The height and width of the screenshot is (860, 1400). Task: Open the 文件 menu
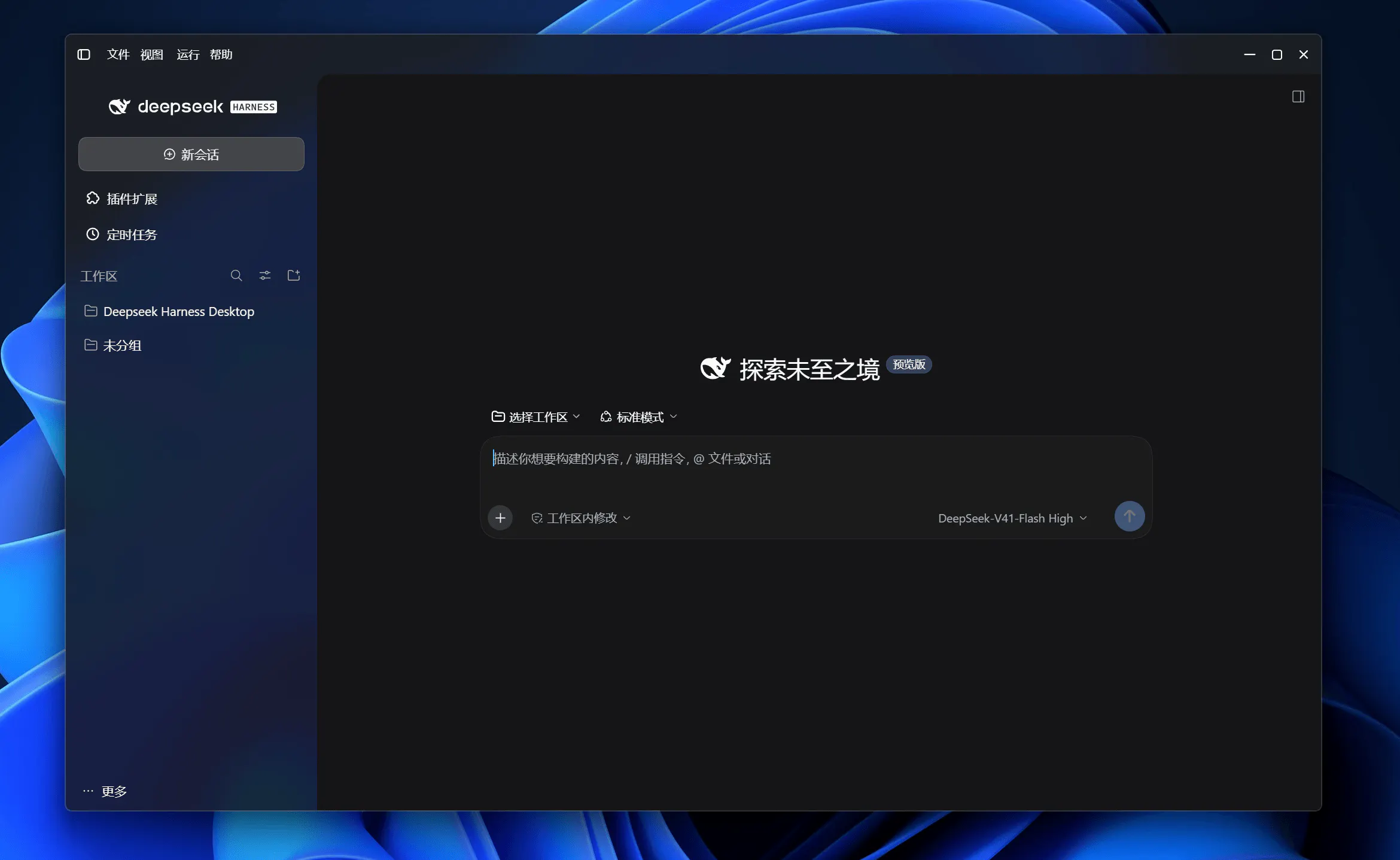(x=118, y=54)
